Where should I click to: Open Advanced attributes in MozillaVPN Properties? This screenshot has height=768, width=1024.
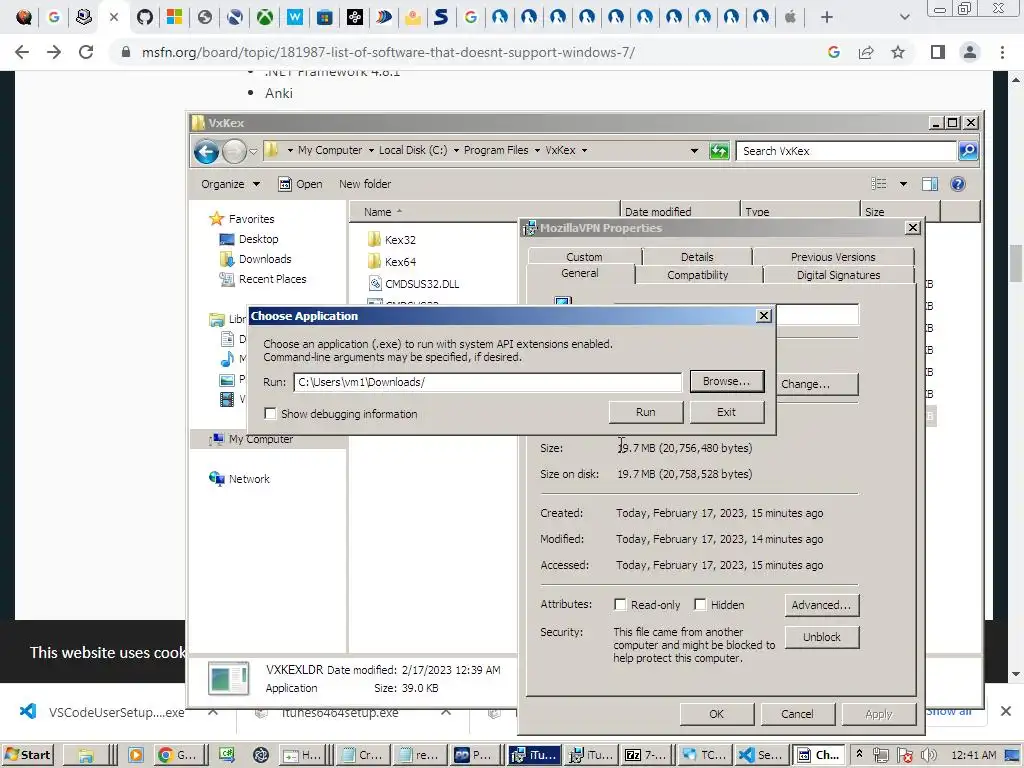pos(822,605)
